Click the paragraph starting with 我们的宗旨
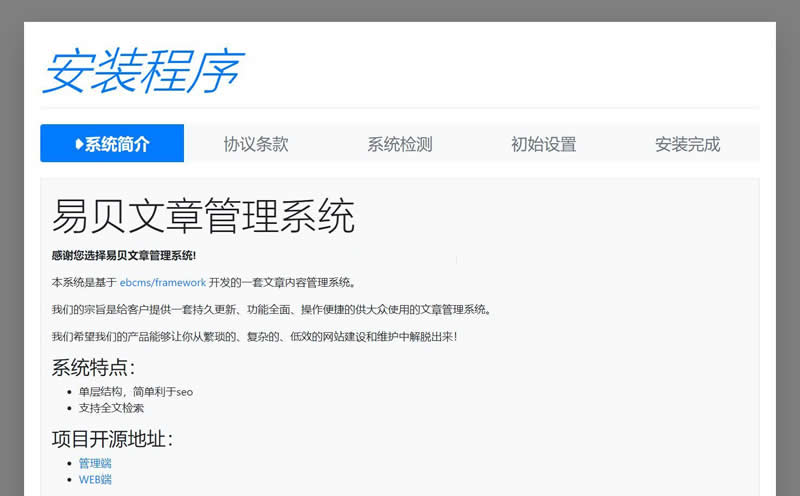 [270, 309]
